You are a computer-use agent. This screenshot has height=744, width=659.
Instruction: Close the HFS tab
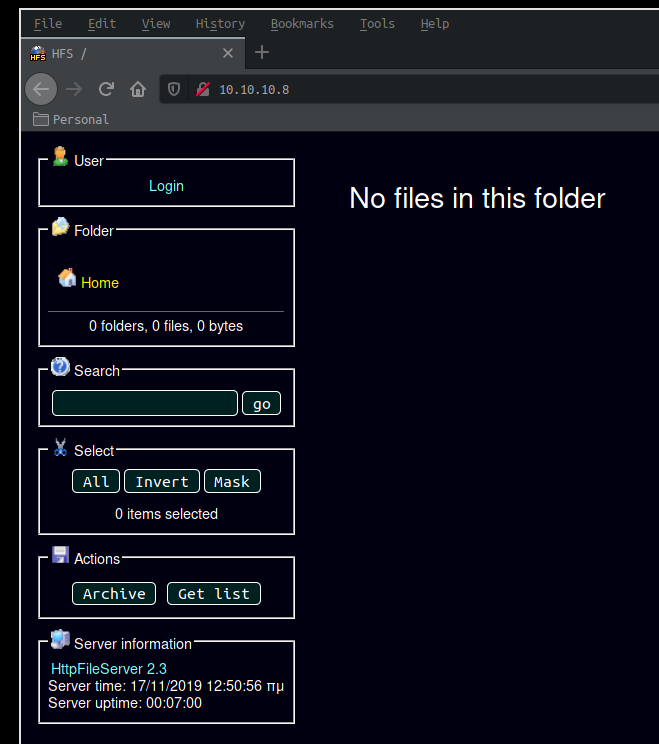click(x=228, y=53)
